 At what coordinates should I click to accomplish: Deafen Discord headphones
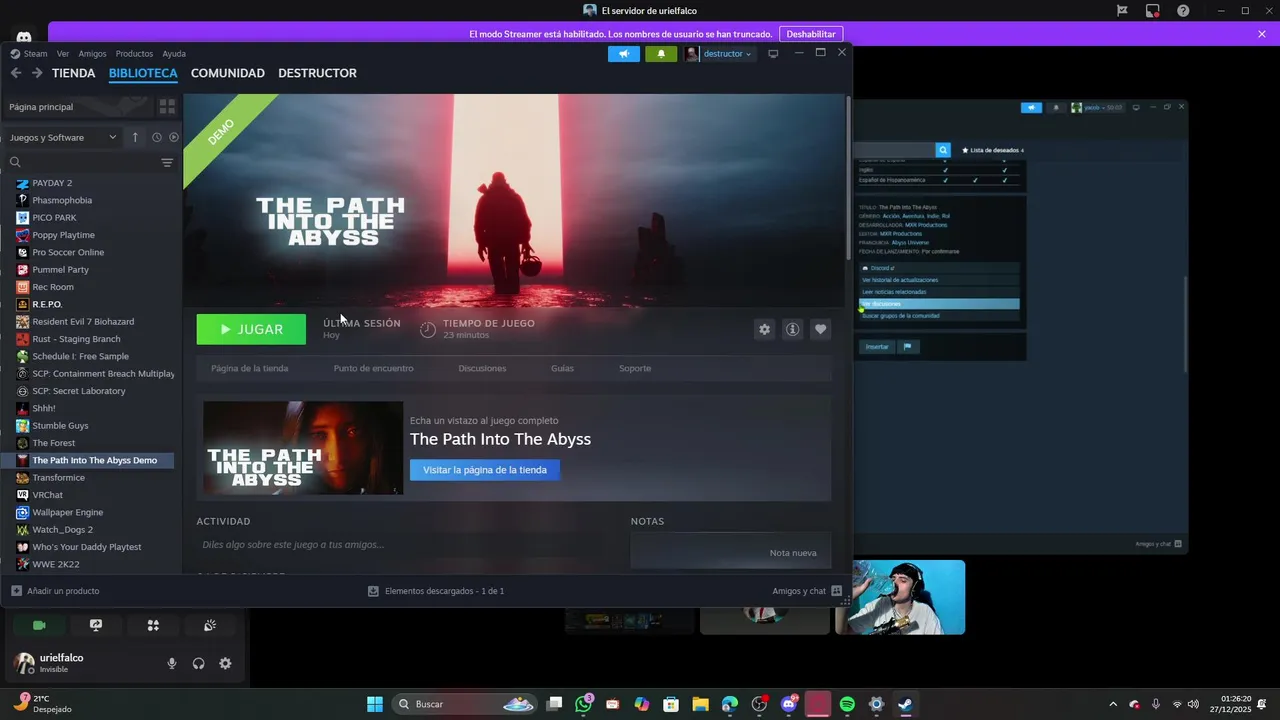pos(199,663)
